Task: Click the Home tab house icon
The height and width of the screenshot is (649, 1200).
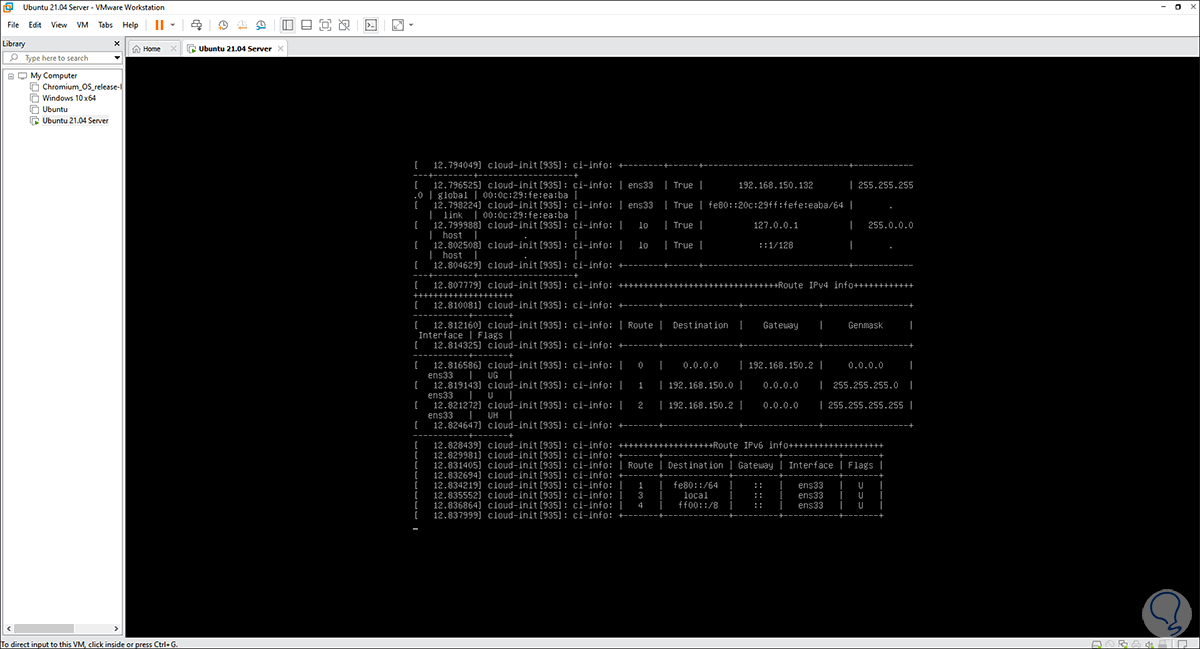Action: [137, 48]
